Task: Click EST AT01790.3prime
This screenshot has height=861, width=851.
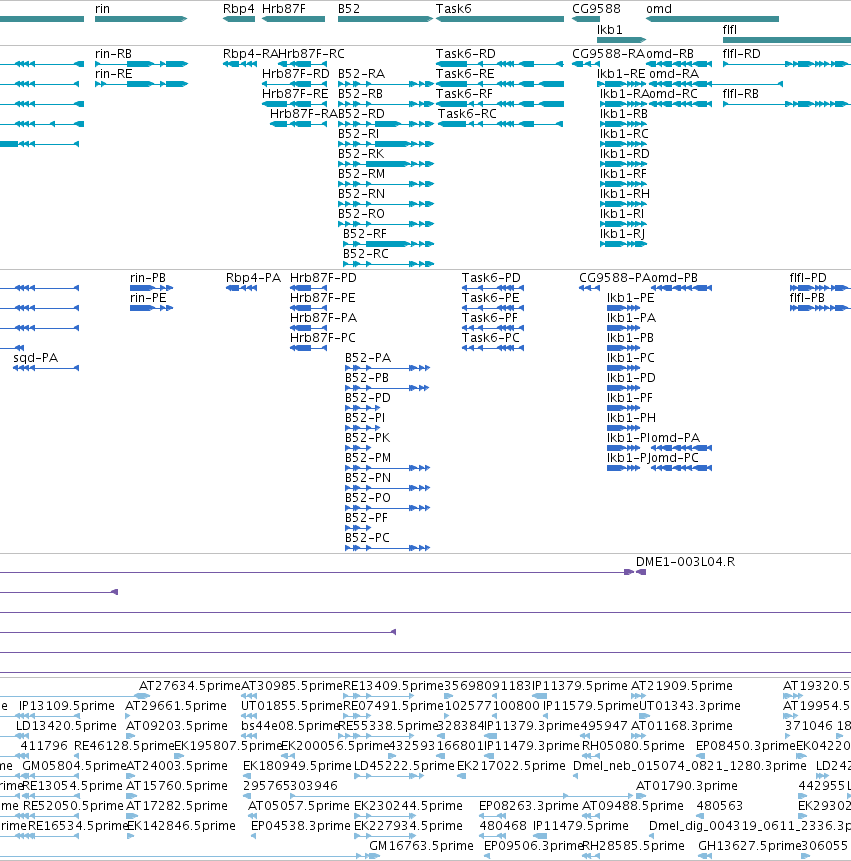Action: pos(687,786)
